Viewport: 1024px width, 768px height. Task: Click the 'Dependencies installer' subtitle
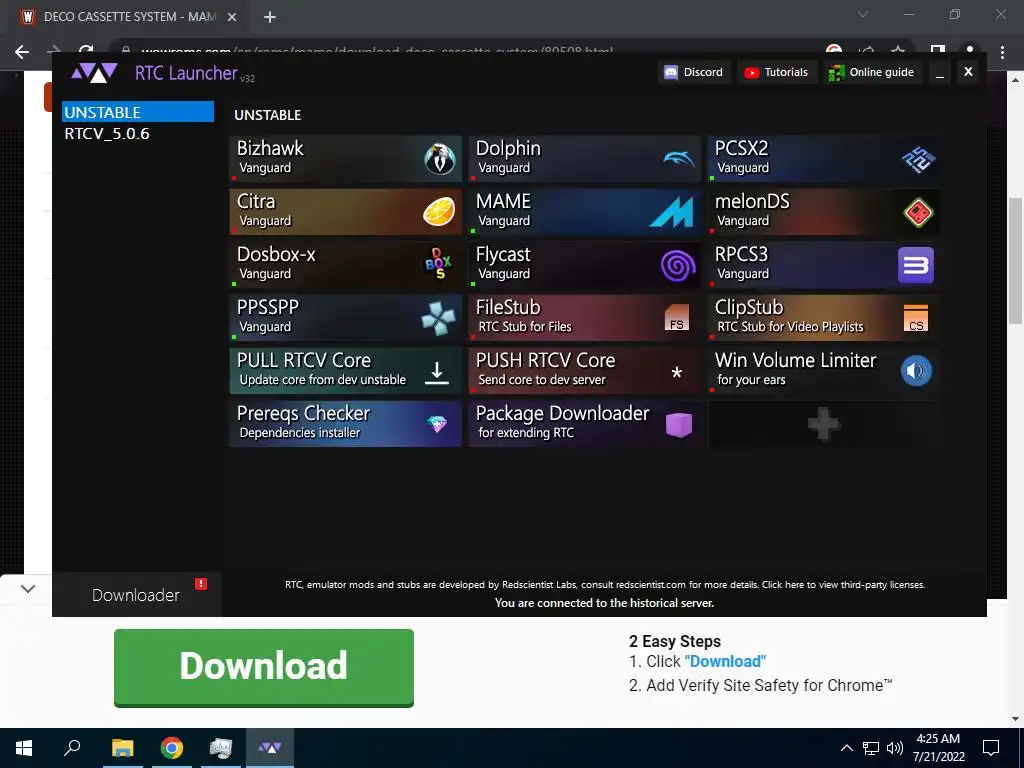pyautogui.click(x=300, y=432)
